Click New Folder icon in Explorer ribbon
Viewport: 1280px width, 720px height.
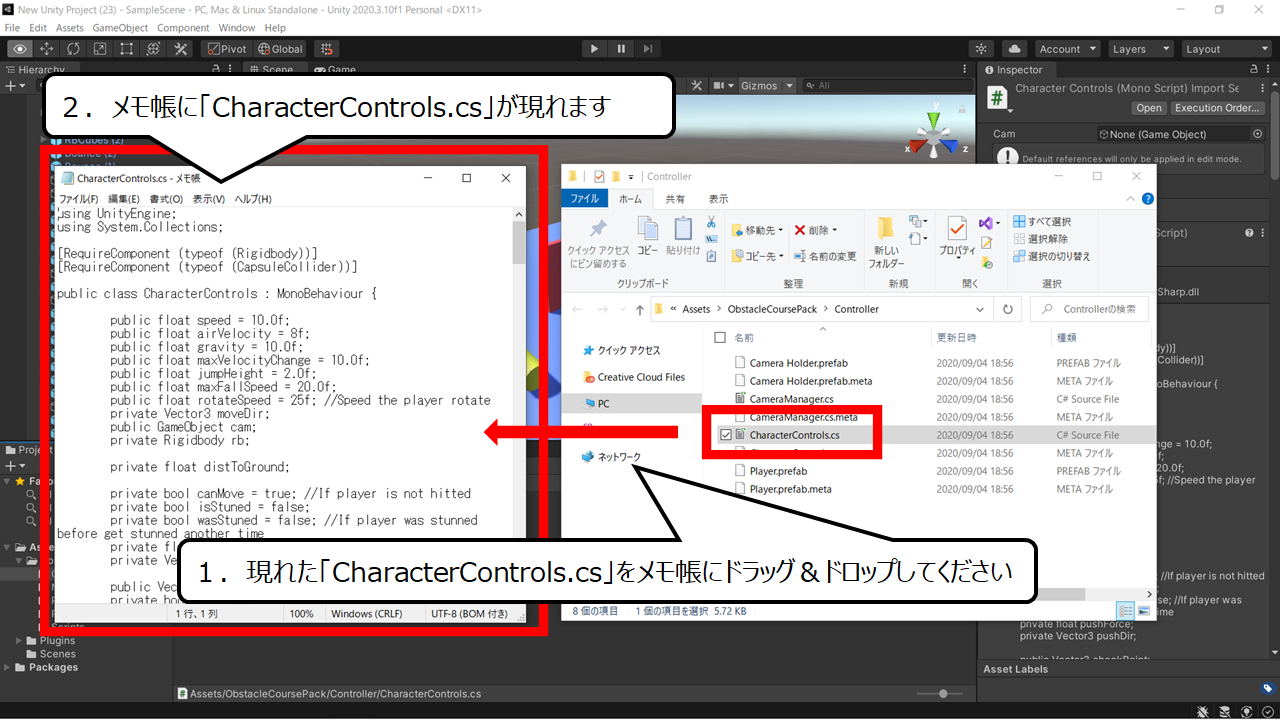pos(885,229)
